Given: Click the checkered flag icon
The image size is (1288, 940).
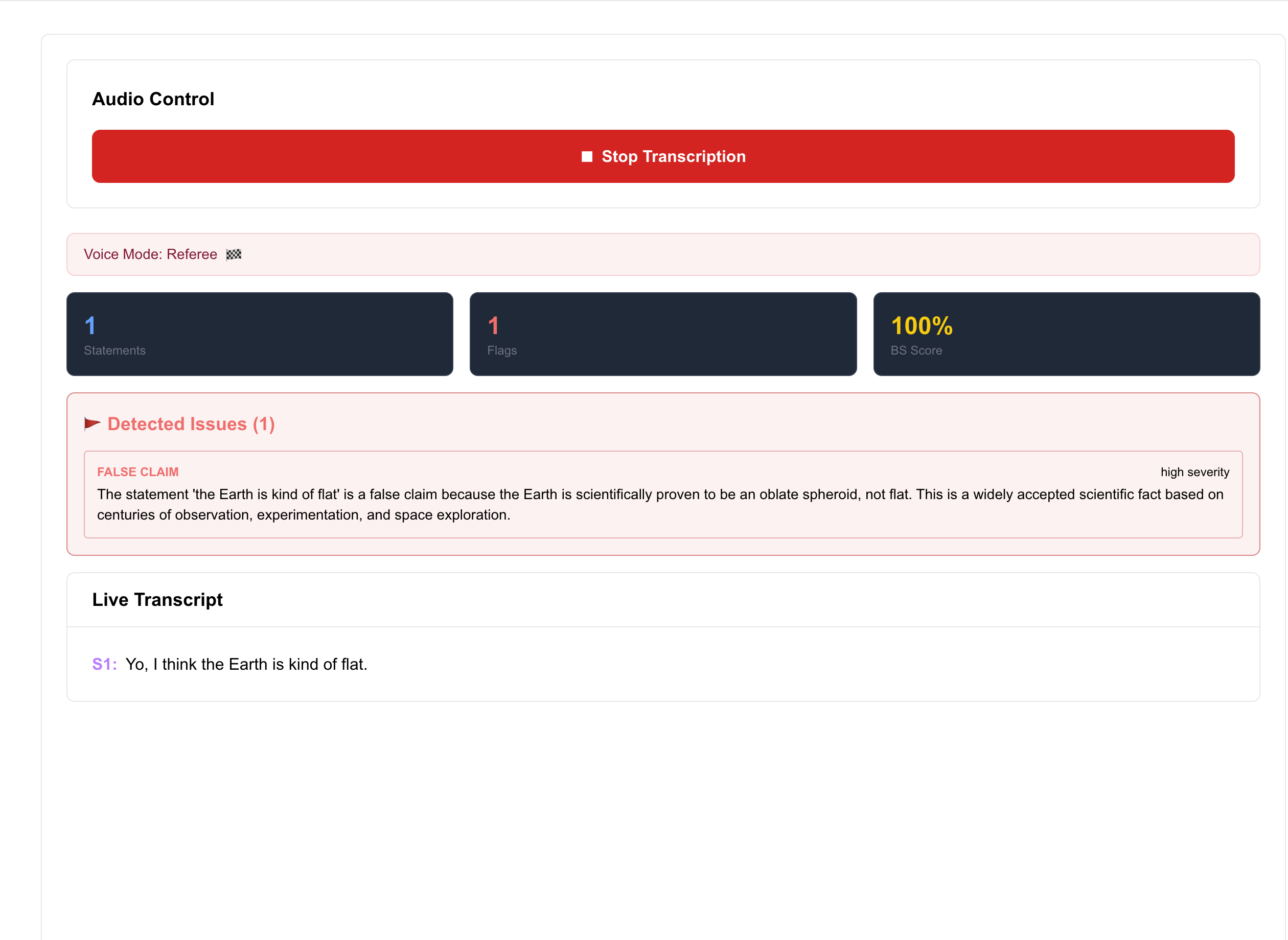Looking at the screenshot, I should coord(234,254).
